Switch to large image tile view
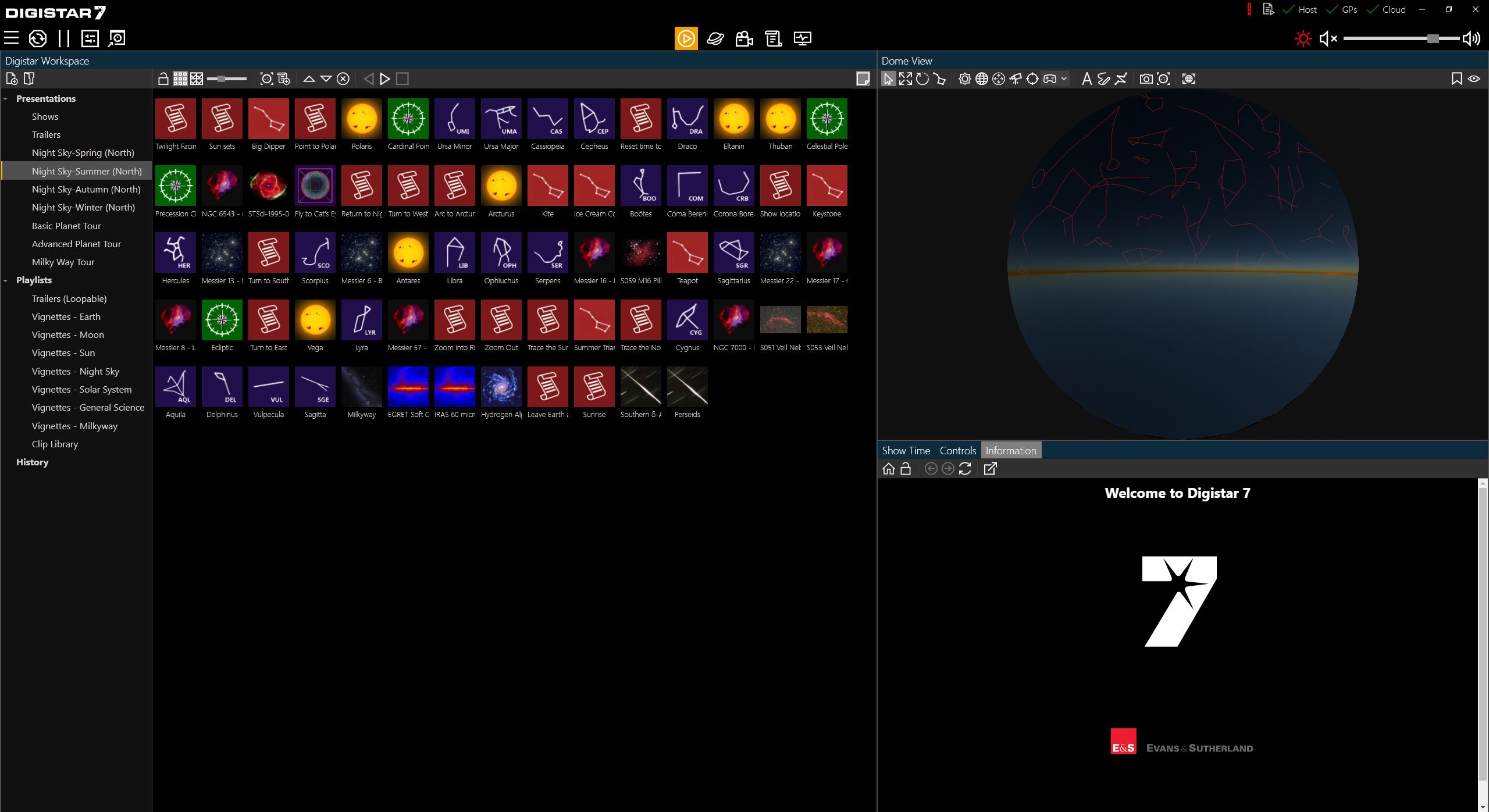The width and height of the screenshot is (1489, 812). [197, 79]
